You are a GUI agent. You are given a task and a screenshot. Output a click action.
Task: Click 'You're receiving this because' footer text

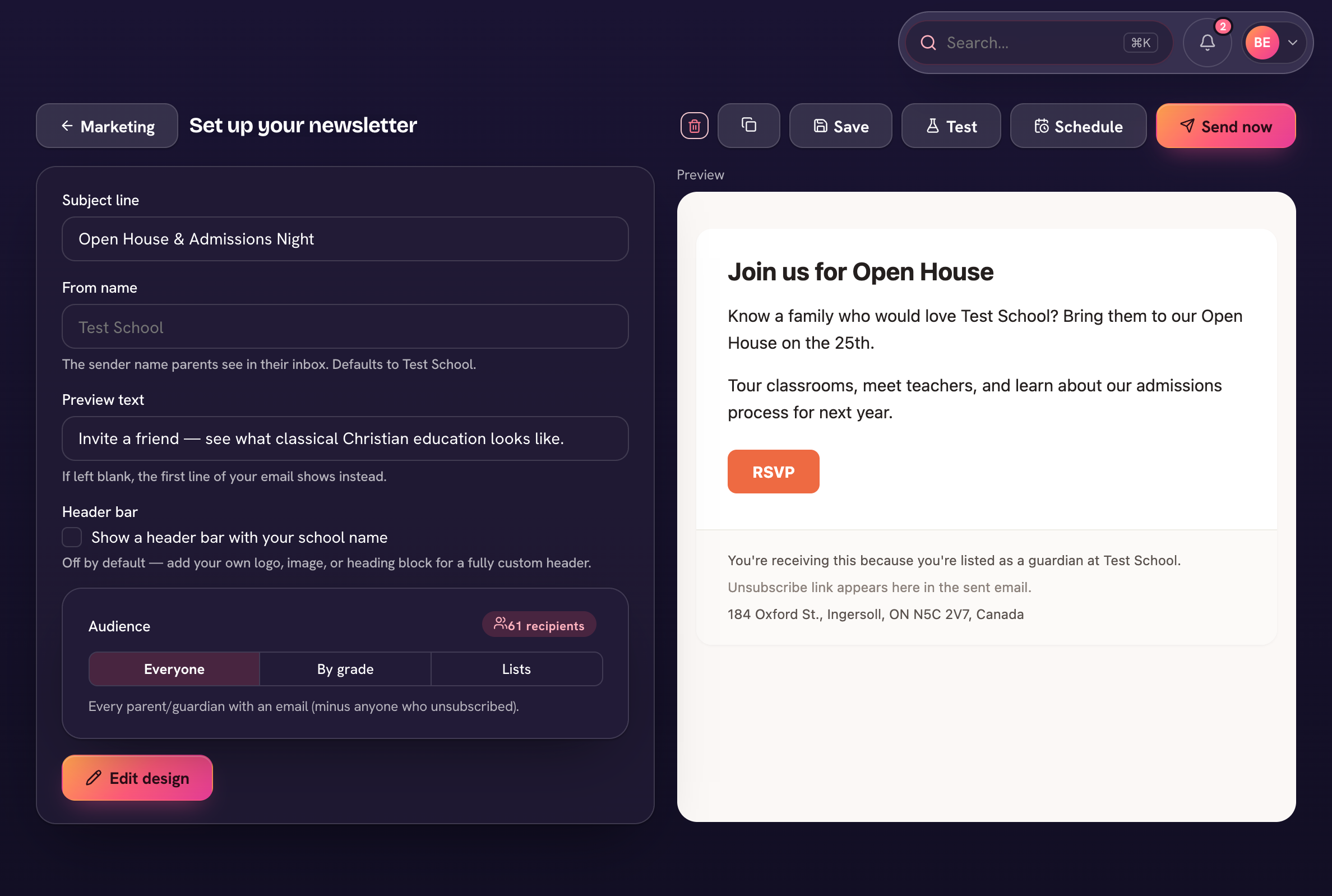tap(954, 561)
